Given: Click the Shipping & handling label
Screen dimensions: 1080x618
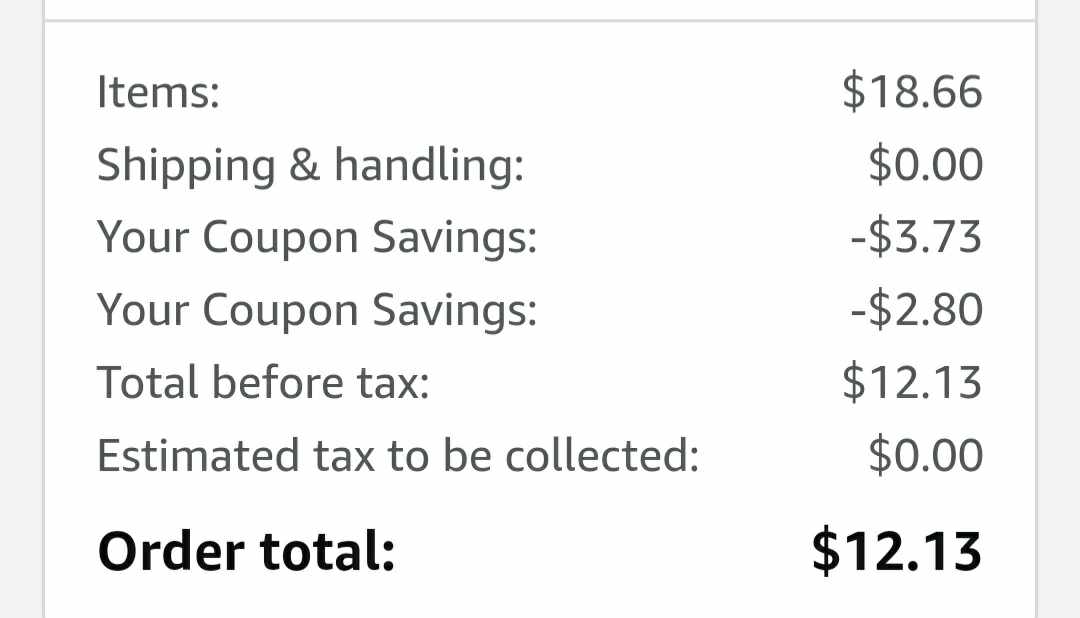Looking at the screenshot, I should coord(310,166).
